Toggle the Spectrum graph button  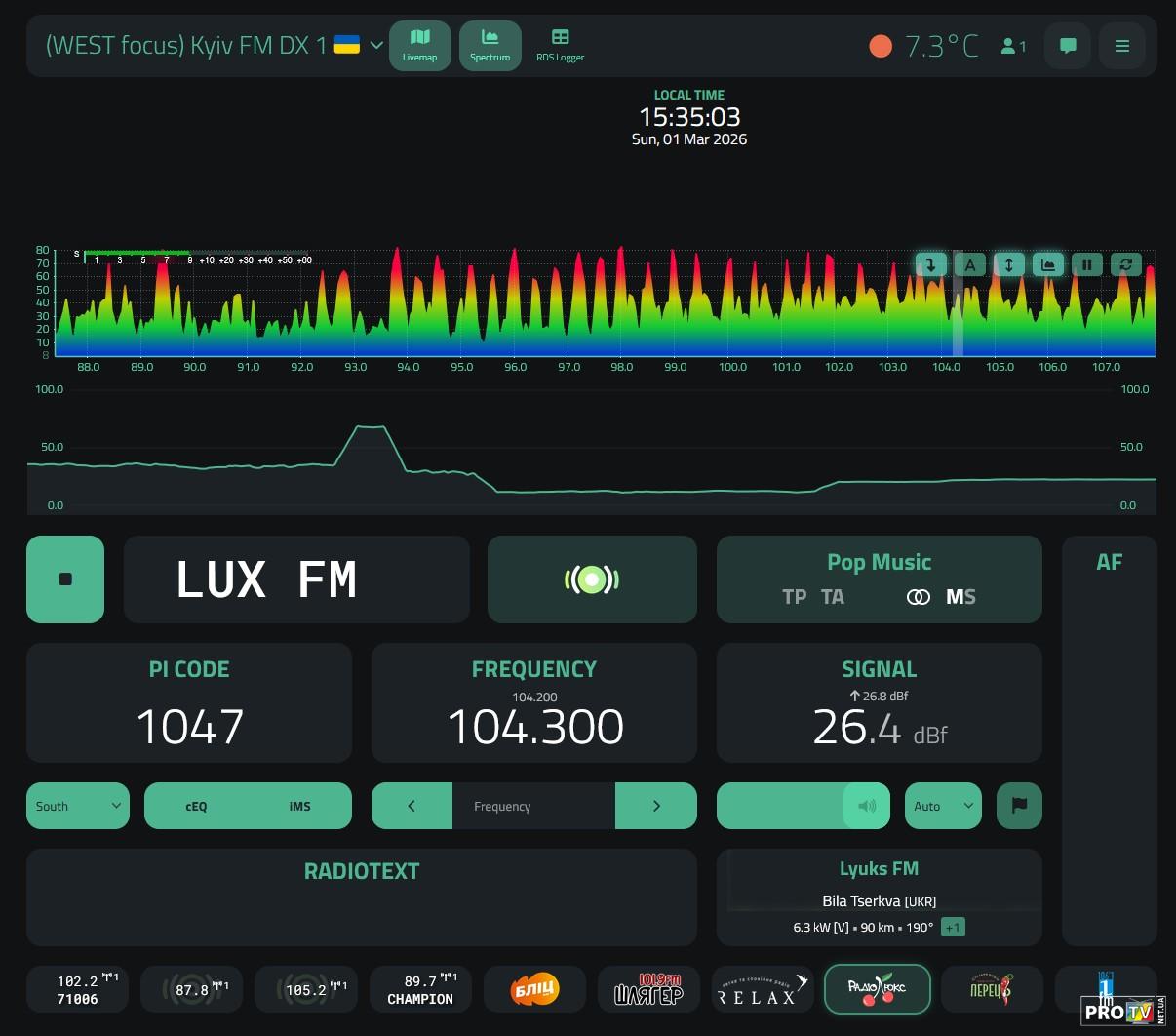click(490, 45)
